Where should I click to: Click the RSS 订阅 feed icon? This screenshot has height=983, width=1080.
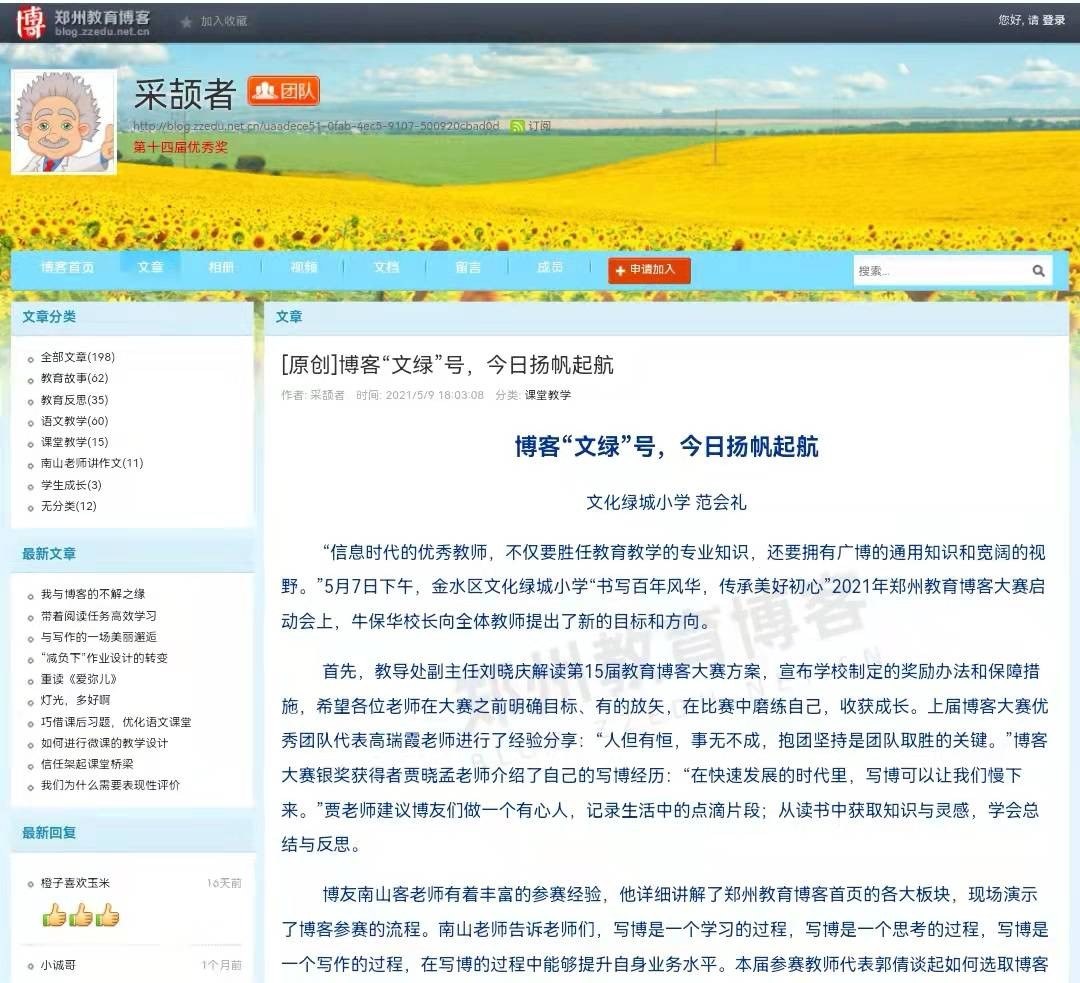point(517,126)
